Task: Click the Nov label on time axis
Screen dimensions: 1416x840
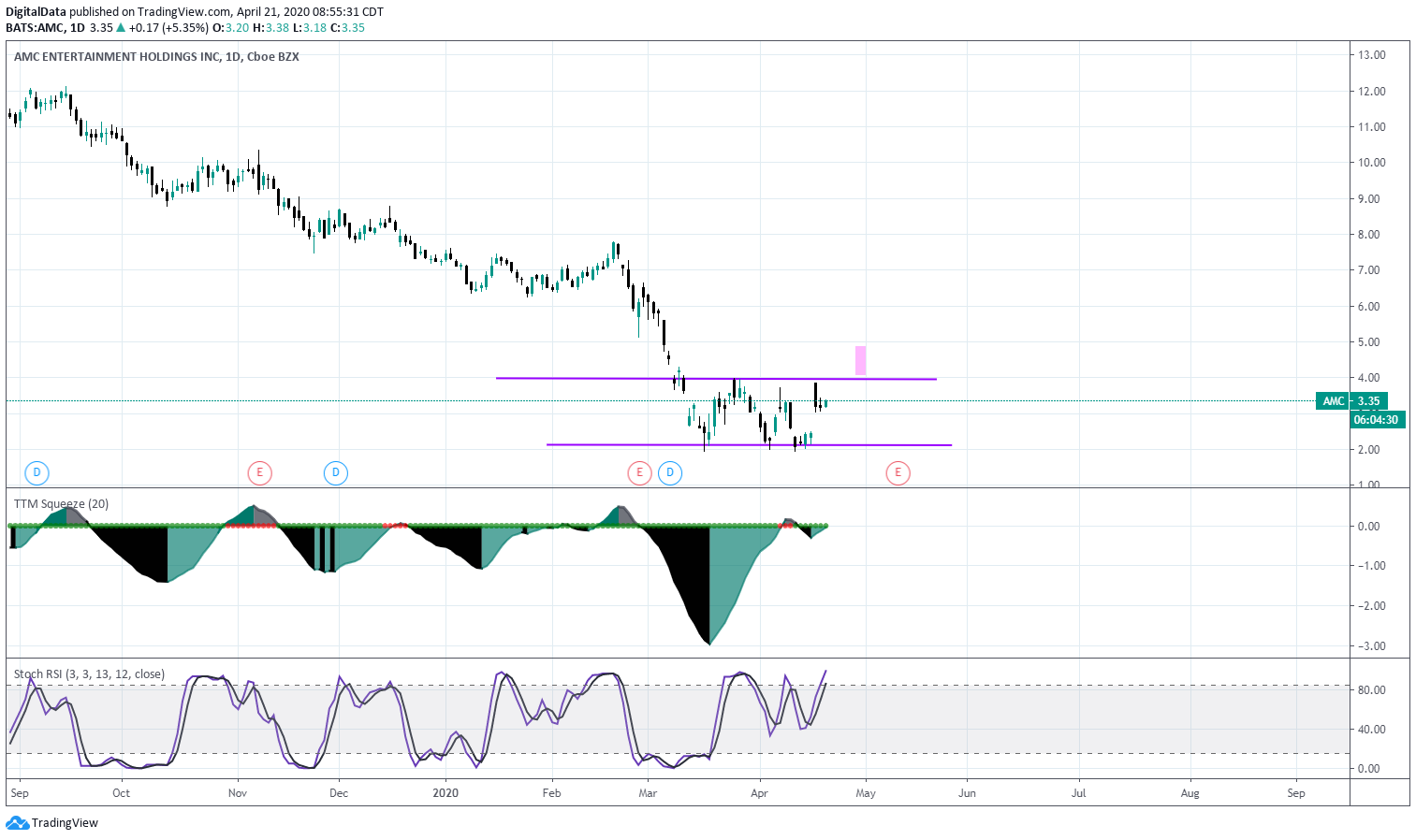Action: (x=238, y=793)
